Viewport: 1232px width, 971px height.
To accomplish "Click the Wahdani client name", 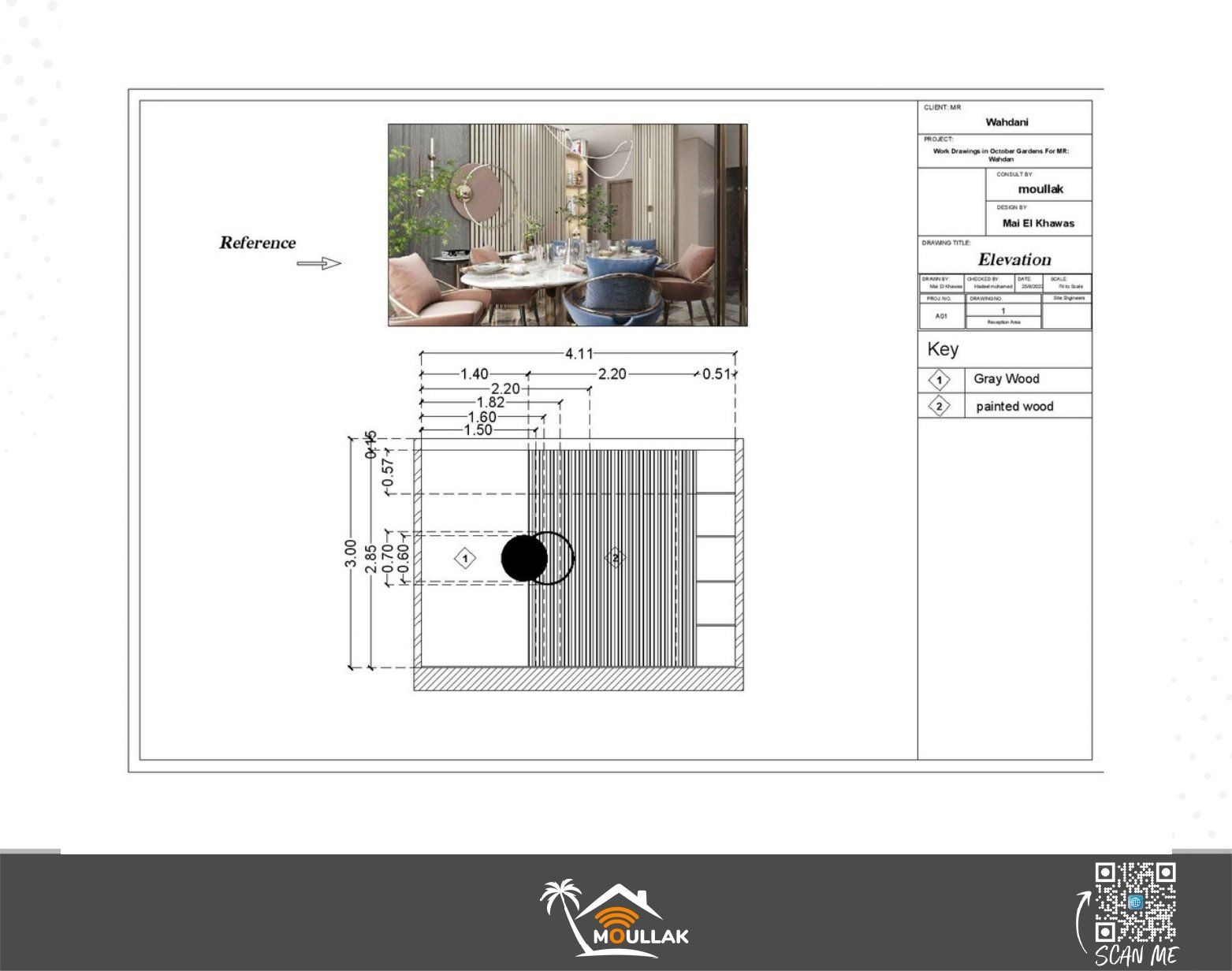I will pos(1007,122).
